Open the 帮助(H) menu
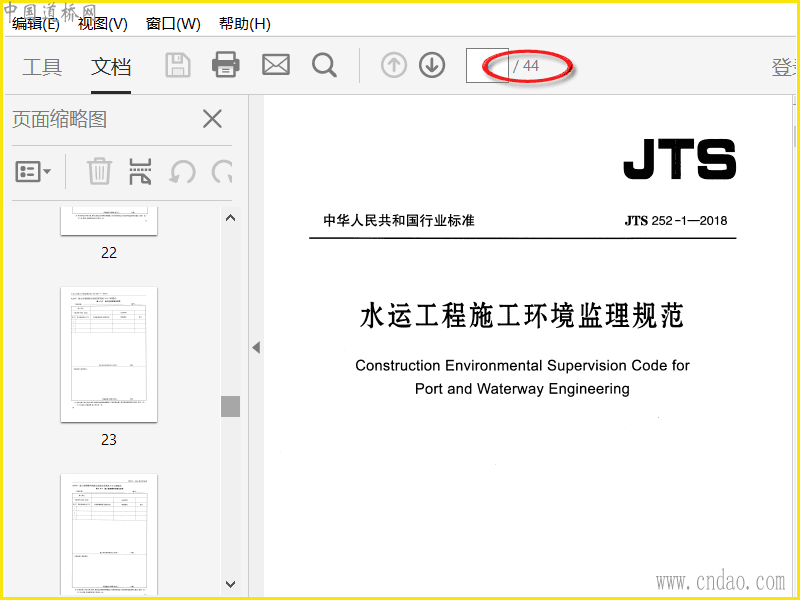 coord(245,23)
